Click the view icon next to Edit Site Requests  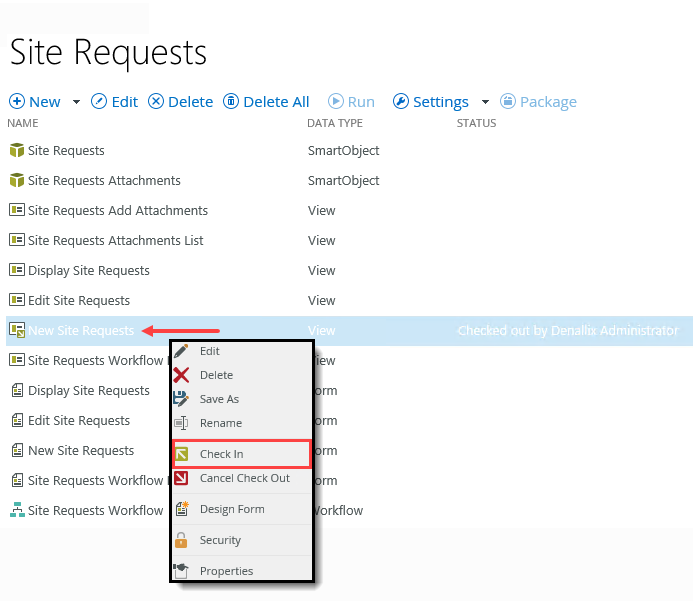[x=16, y=301]
